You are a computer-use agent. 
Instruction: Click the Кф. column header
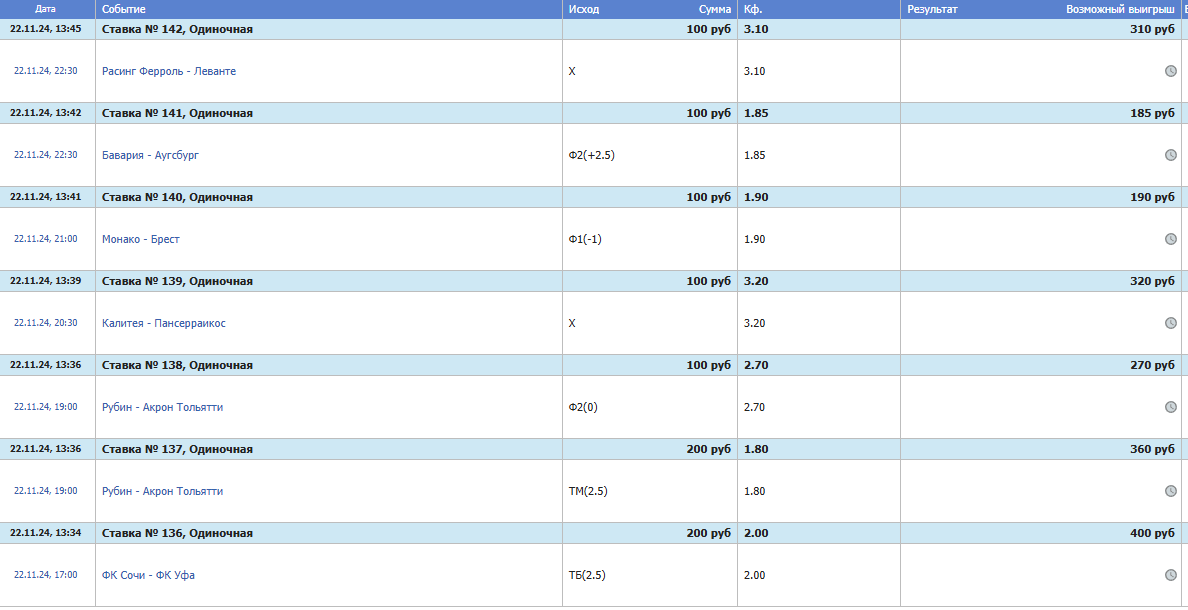click(x=754, y=9)
